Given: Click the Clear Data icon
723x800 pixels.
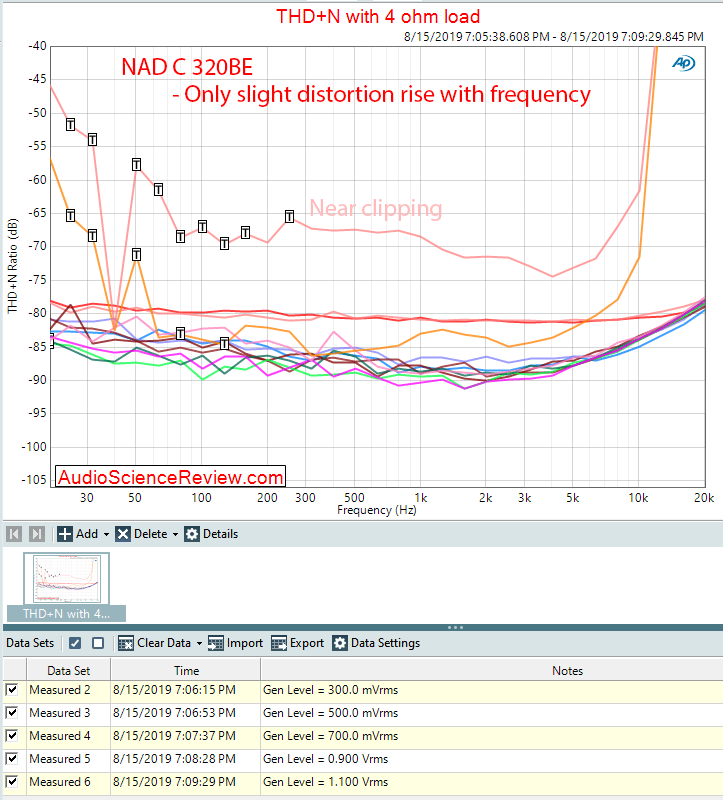Looking at the screenshot, I should 126,643.
